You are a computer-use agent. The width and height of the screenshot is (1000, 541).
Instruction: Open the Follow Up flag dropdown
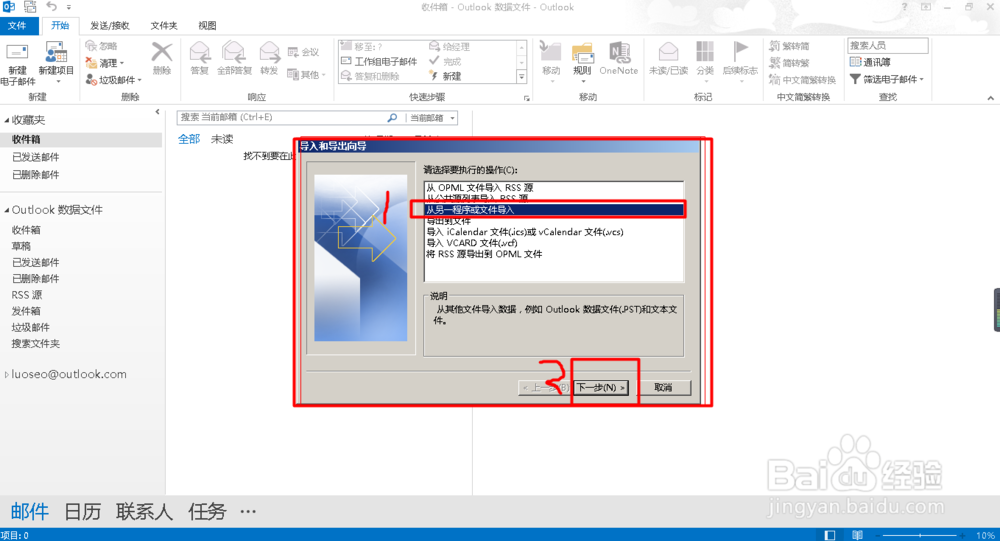tap(740, 63)
